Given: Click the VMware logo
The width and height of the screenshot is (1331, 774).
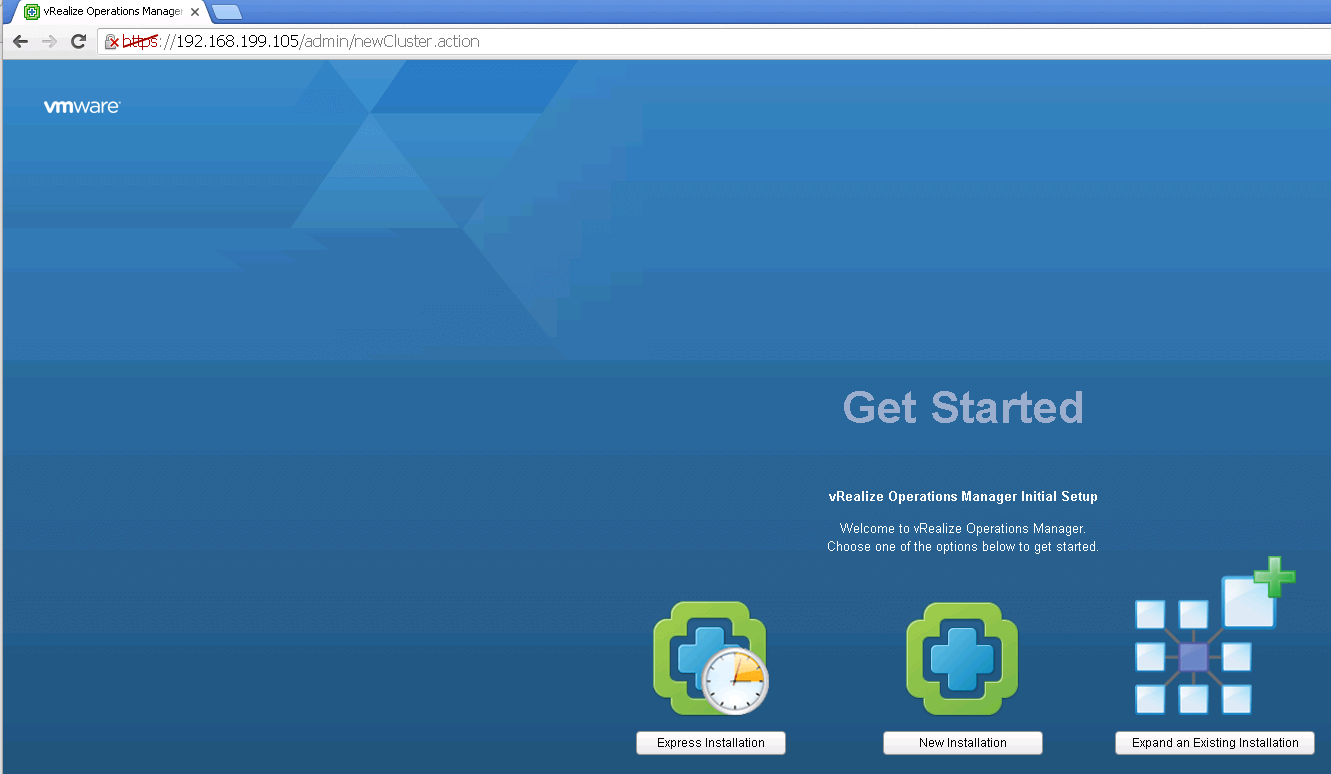Looking at the screenshot, I should 82,107.
